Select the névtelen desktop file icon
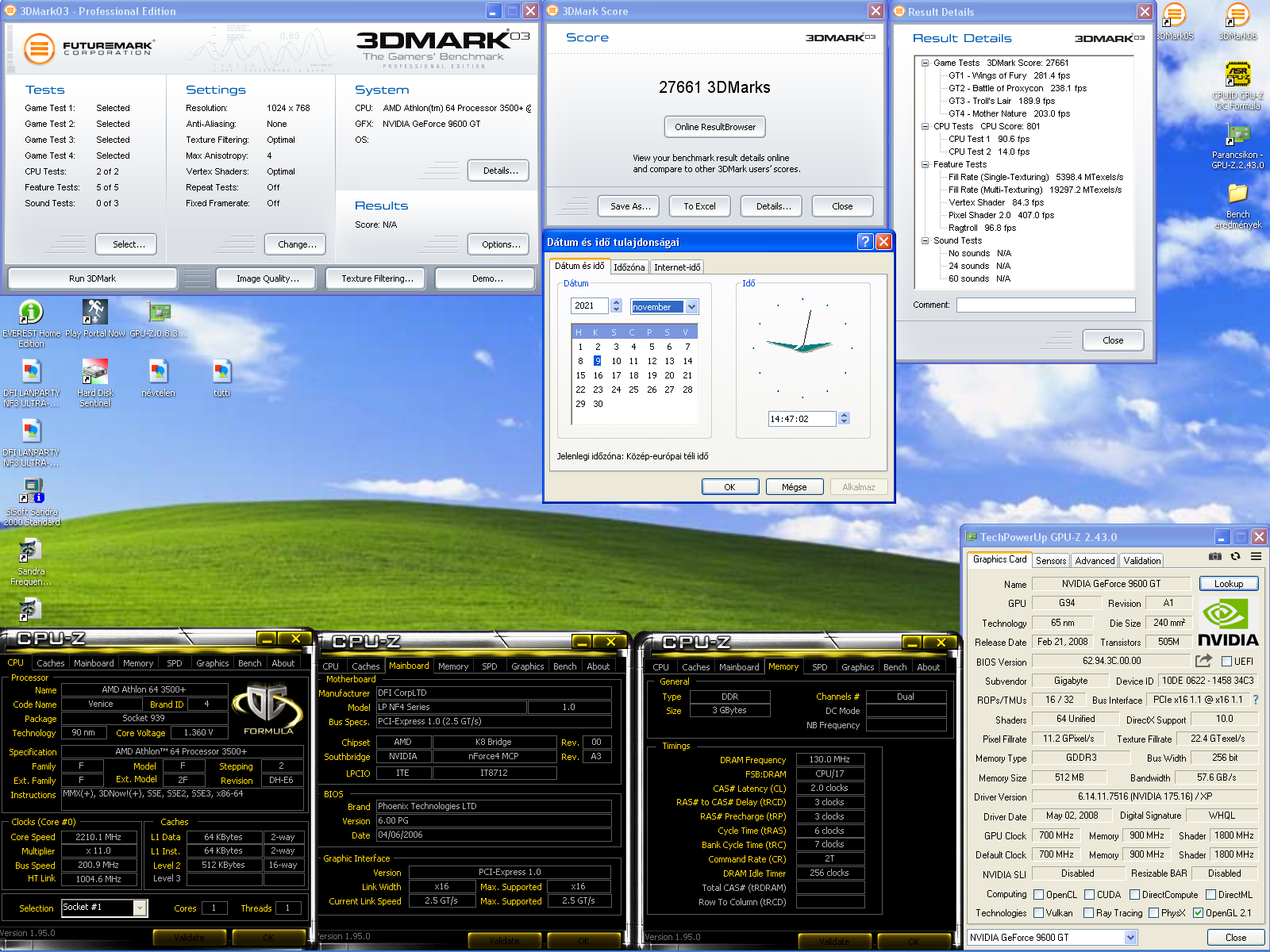 coord(159,378)
